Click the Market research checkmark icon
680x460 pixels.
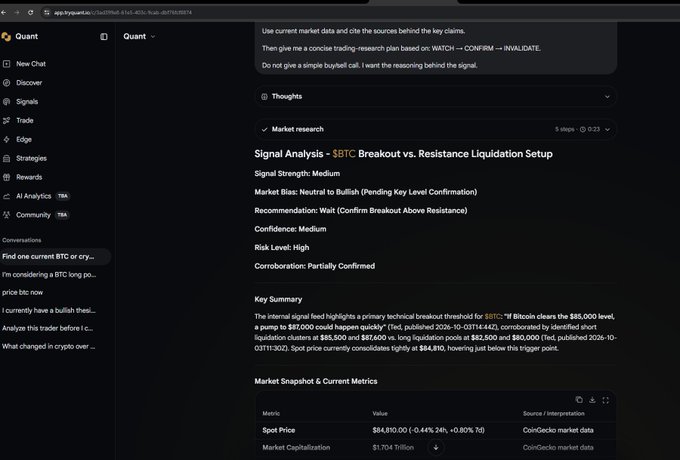(264, 130)
